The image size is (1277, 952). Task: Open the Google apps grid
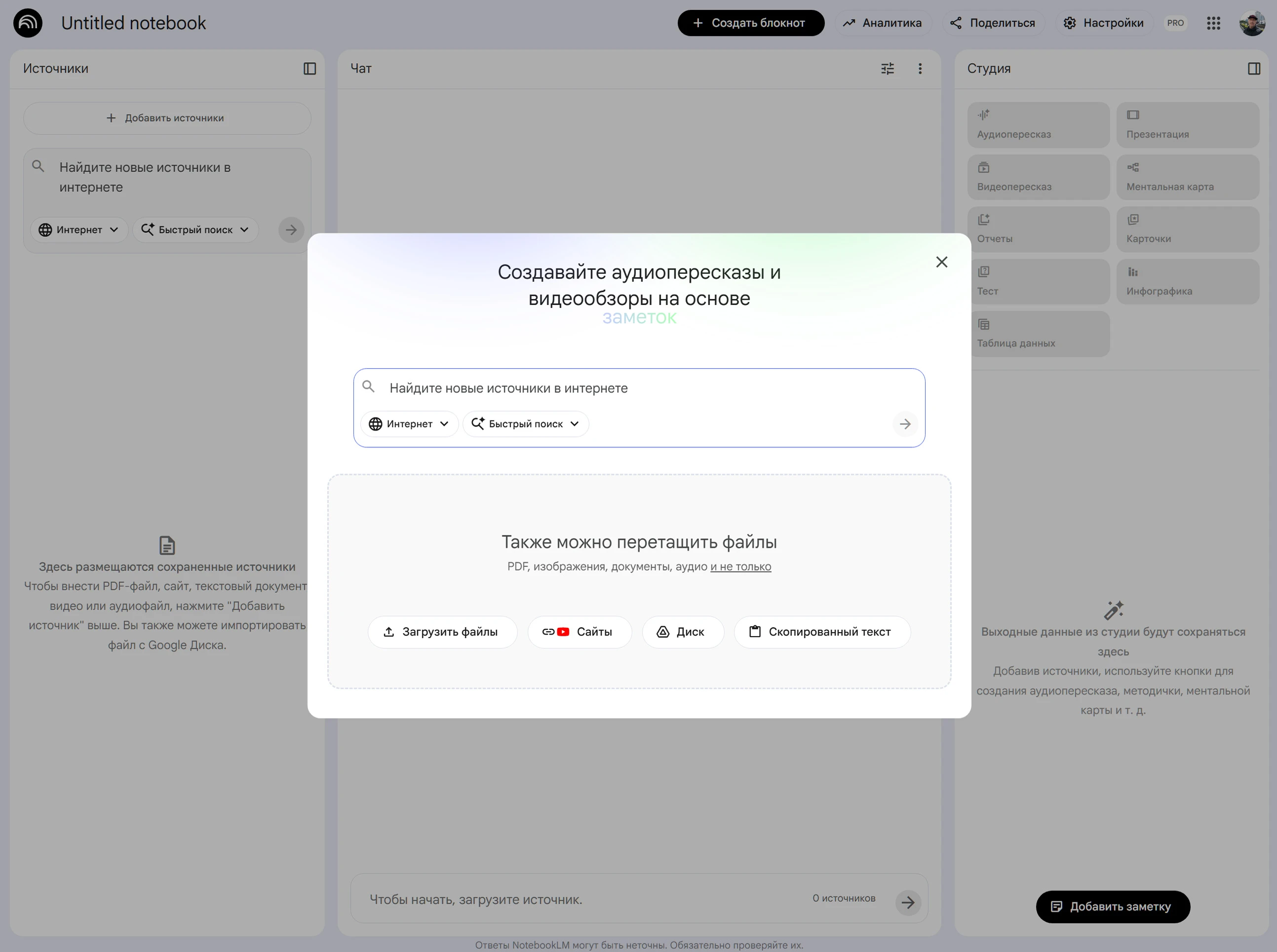[1213, 23]
